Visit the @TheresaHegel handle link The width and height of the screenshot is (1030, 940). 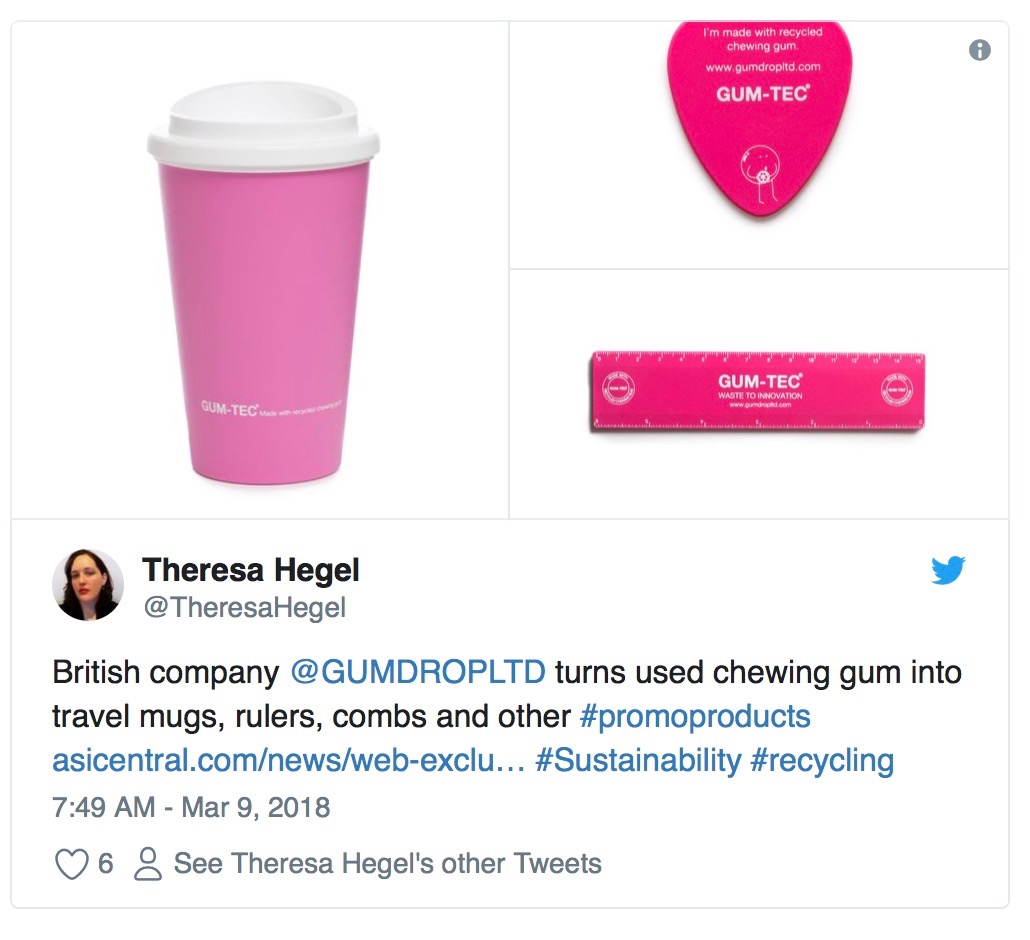coord(244,608)
